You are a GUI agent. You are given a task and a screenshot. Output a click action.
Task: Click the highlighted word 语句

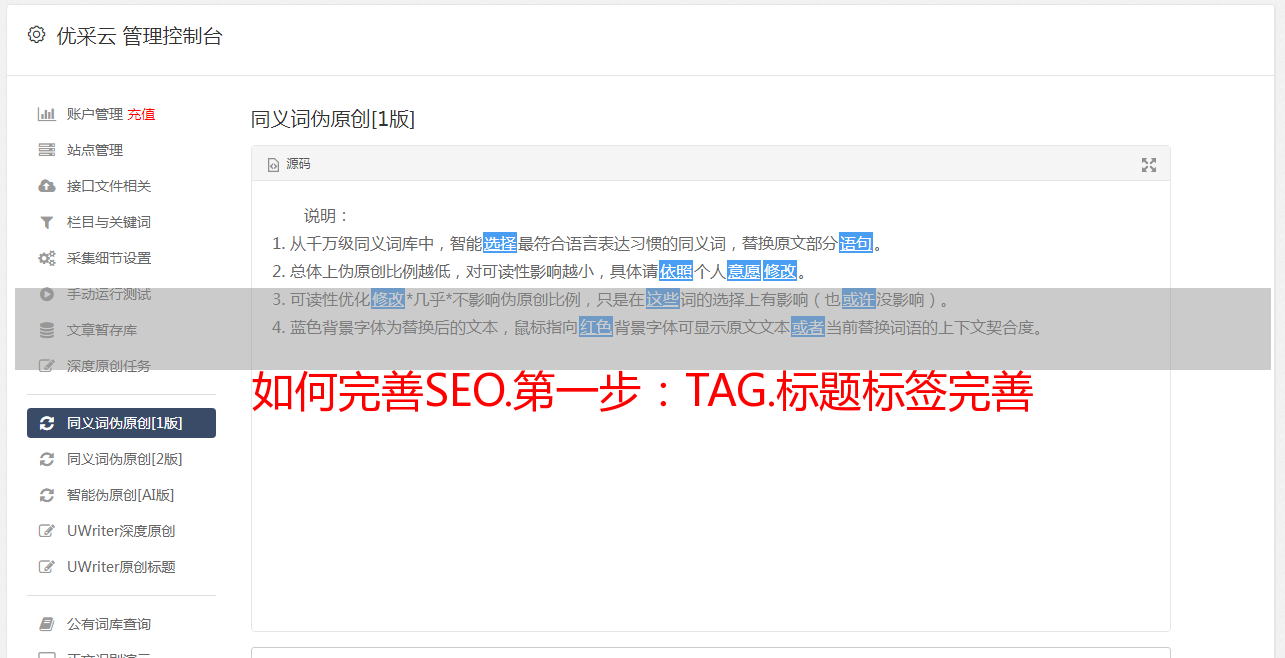856,243
